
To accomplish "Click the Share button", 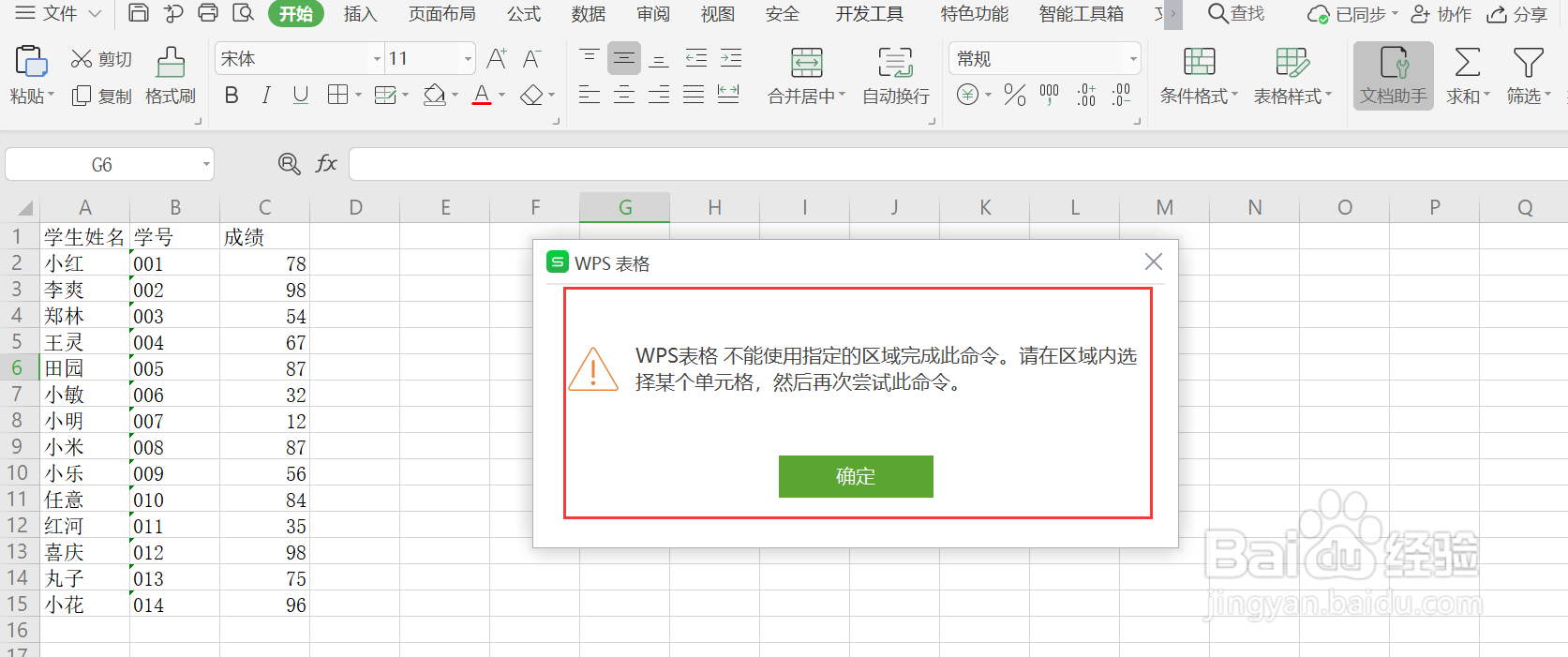I will [1517, 14].
